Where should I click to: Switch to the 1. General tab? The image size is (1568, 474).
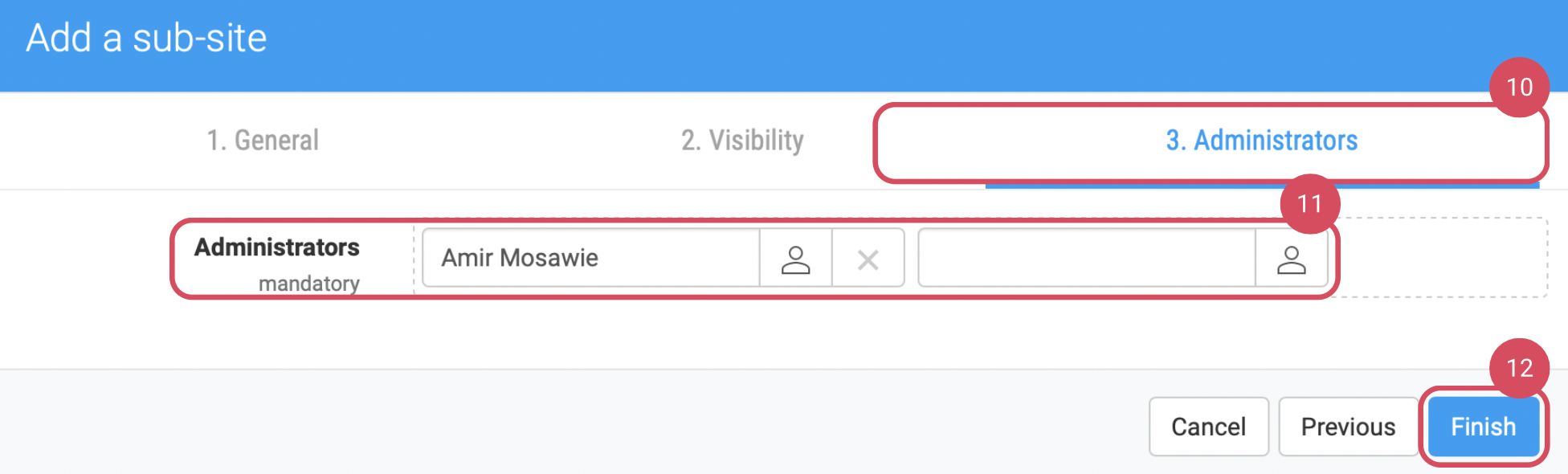[x=263, y=141]
